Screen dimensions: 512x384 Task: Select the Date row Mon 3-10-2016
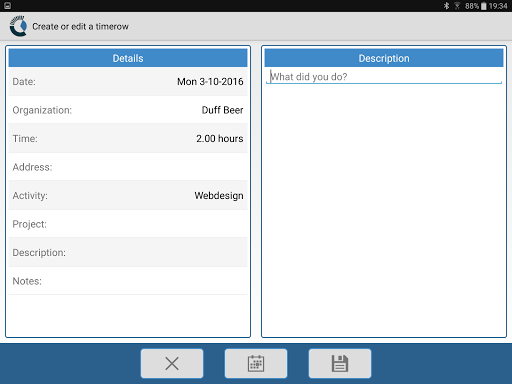tap(128, 82)
